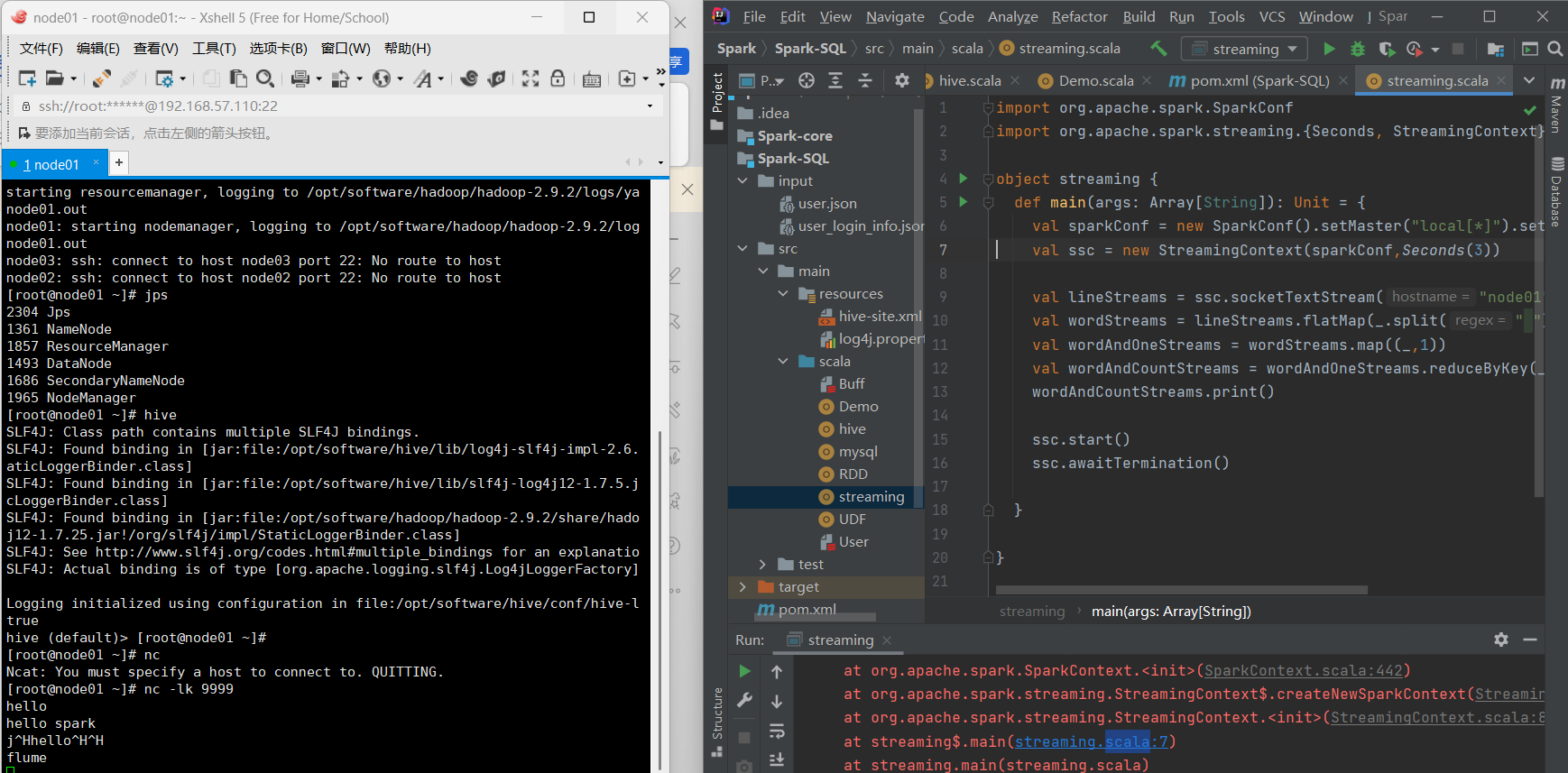Expand the test folder in Project tree

coord(762,565)
